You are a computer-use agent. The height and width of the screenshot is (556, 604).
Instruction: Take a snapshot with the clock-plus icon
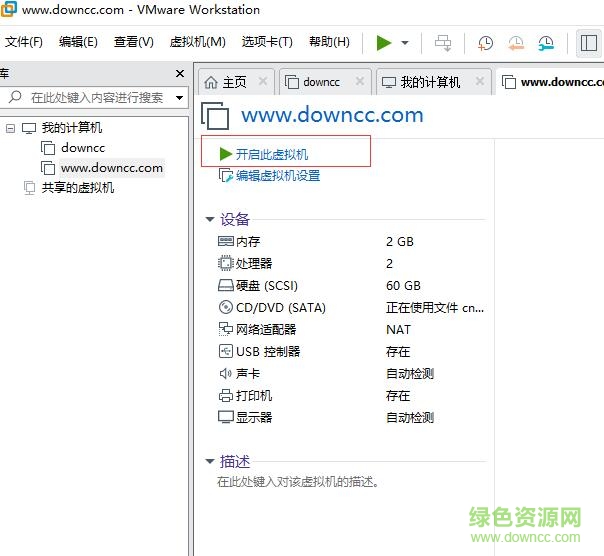[x=485, y=43]
